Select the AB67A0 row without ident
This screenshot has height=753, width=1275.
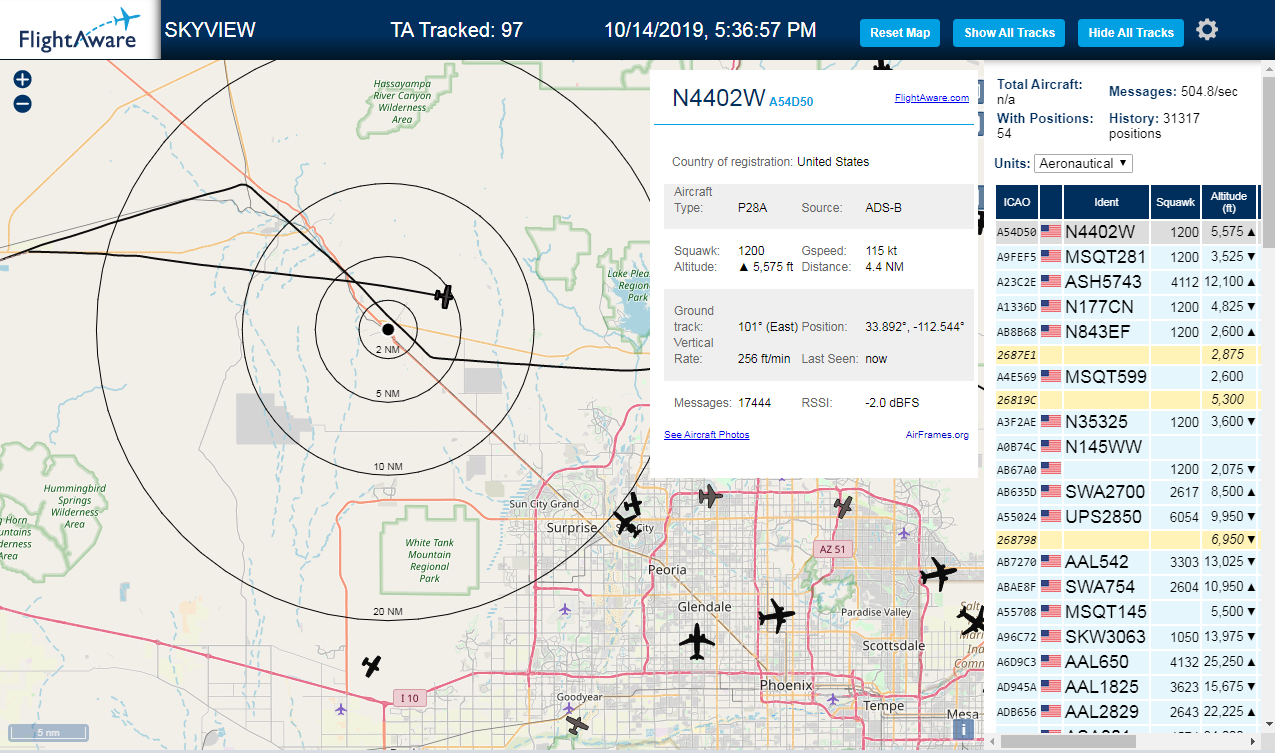tap(1127, 469)
